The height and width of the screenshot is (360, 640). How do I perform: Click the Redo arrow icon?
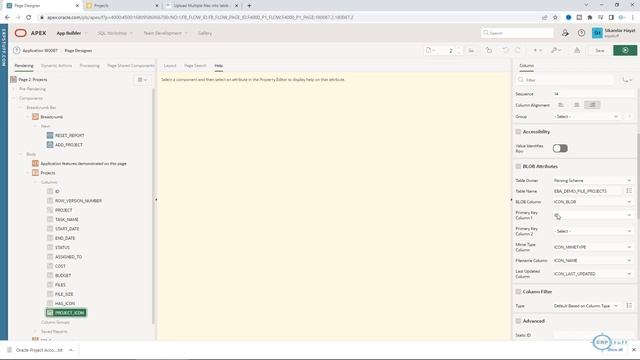tap(518, 50)
